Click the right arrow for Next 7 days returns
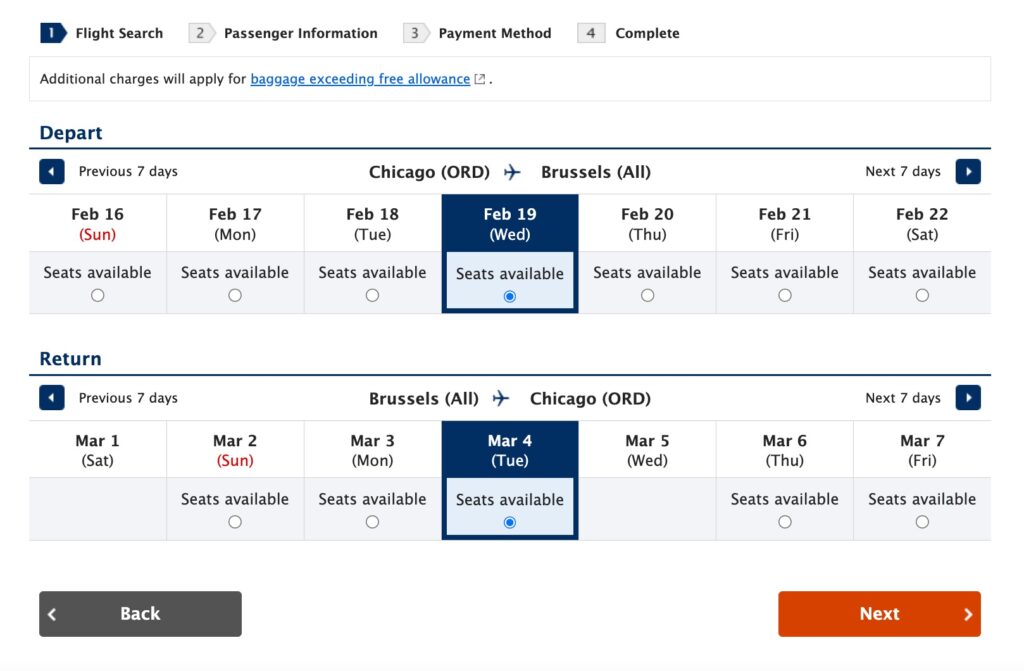 968,397
